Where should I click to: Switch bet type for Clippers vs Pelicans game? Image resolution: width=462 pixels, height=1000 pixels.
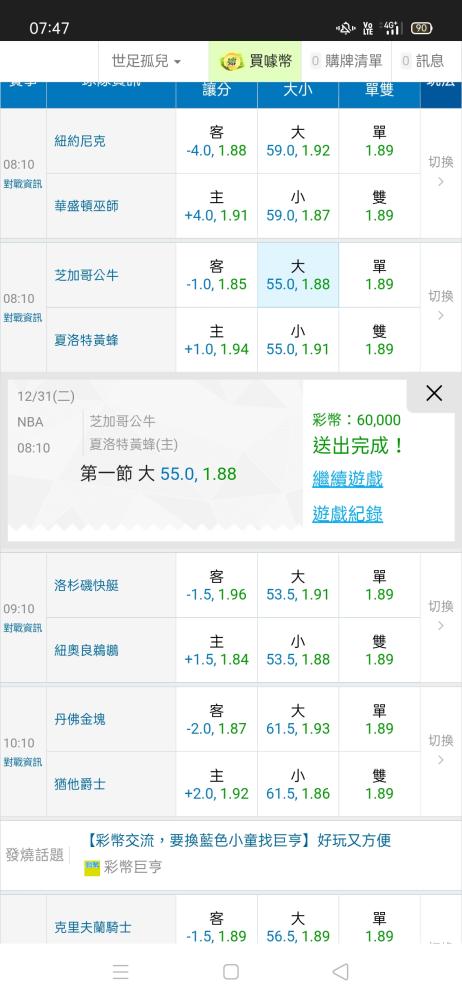(441, 615)
